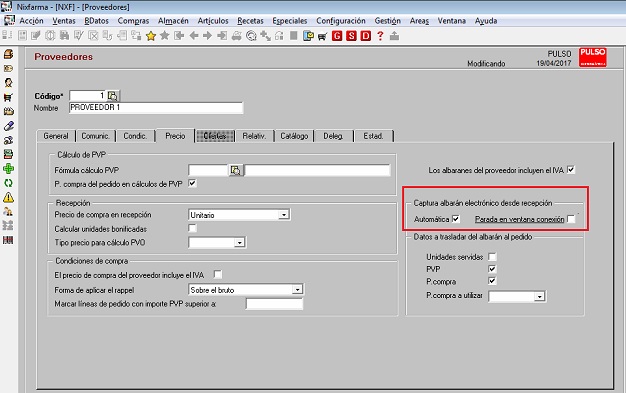The height and width of the screenshot is (393, 626).
Task: Click the yellow warning triangle sidebar icon
Action: pos(8,197)
